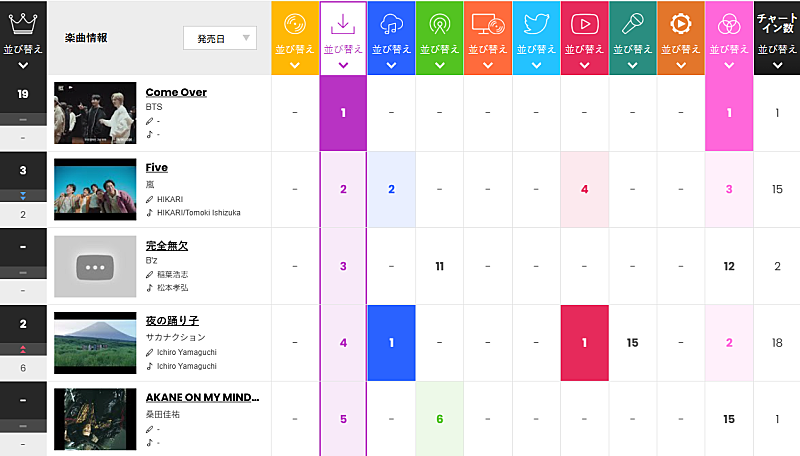Click the CD sales disc icon
The height and width of the screenshot is (456, 800).
click(x=295, y=24)
